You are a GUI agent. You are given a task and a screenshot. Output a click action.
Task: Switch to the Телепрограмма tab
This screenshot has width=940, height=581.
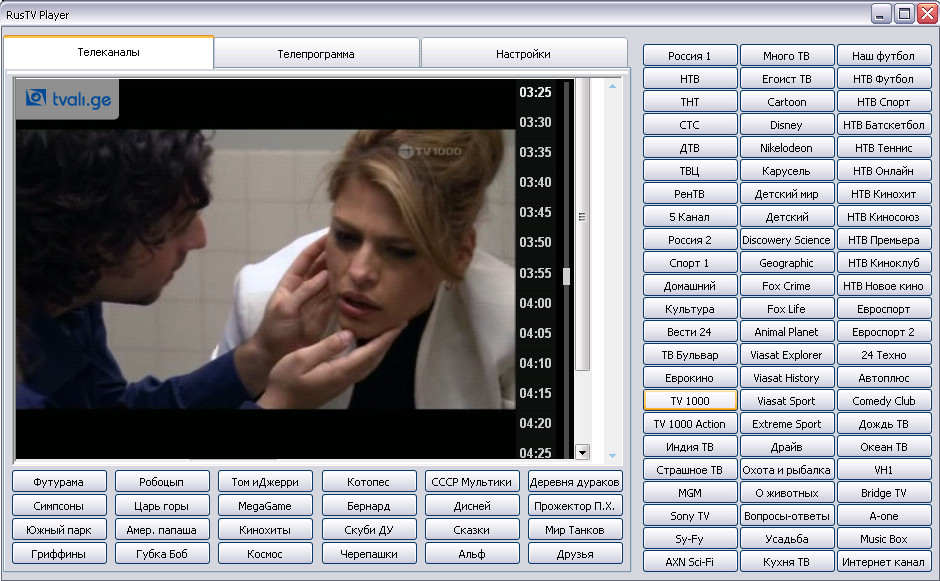pos(316,54)
